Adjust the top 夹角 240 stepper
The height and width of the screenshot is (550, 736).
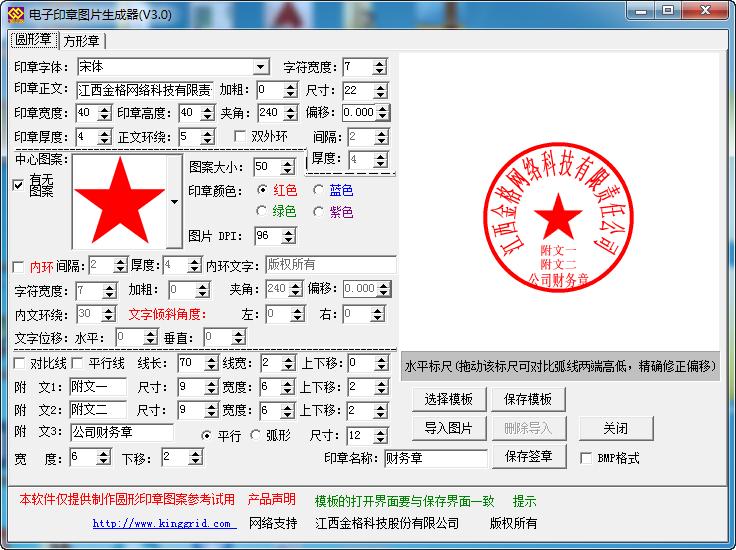pos(291,113)
